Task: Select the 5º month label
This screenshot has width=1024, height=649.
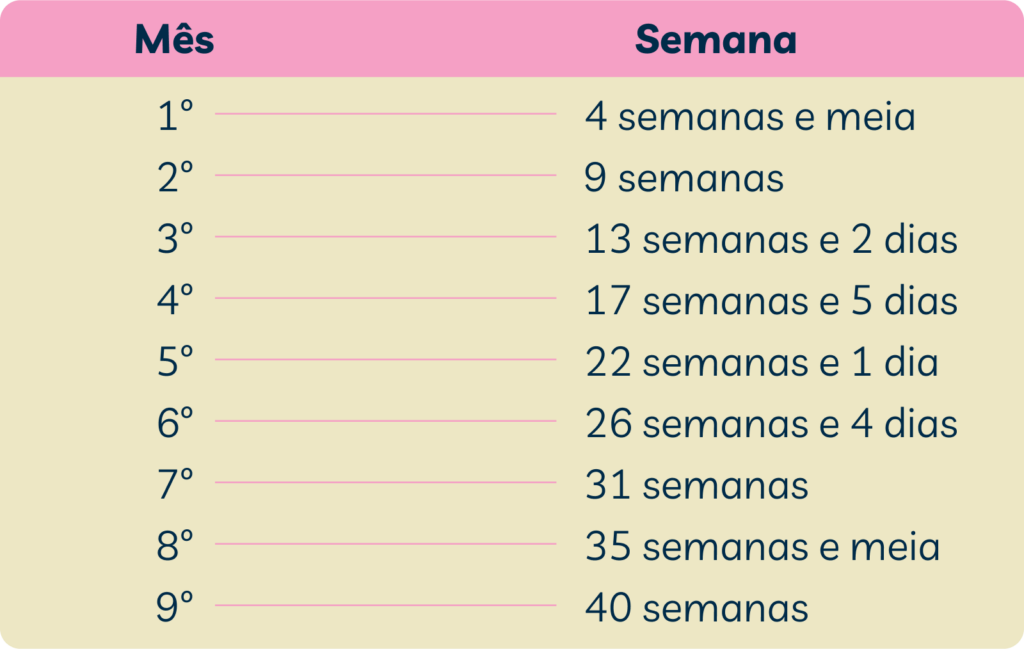Action: [176, 361]
